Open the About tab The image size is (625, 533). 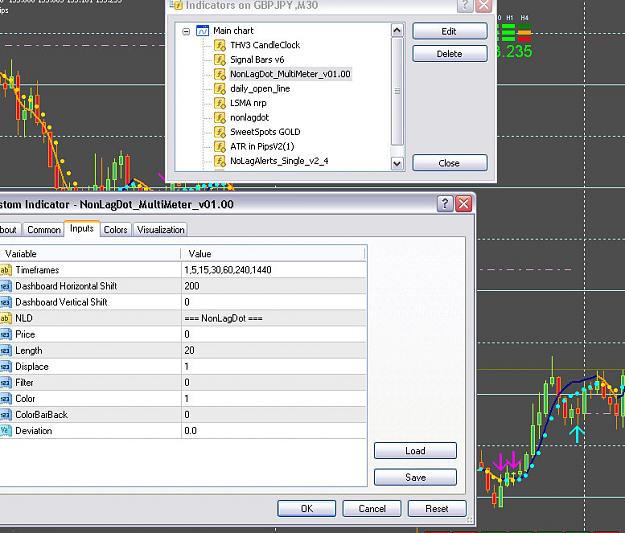click(10, 230)
